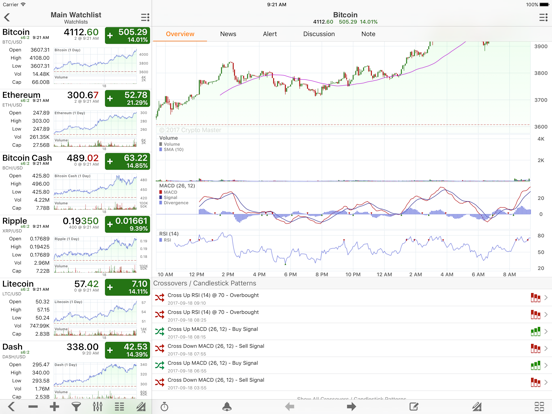Expand Cross Up MACD 06:55 row chevron
Viewport: 552px width, 414px height.
(x=546, y=365)
